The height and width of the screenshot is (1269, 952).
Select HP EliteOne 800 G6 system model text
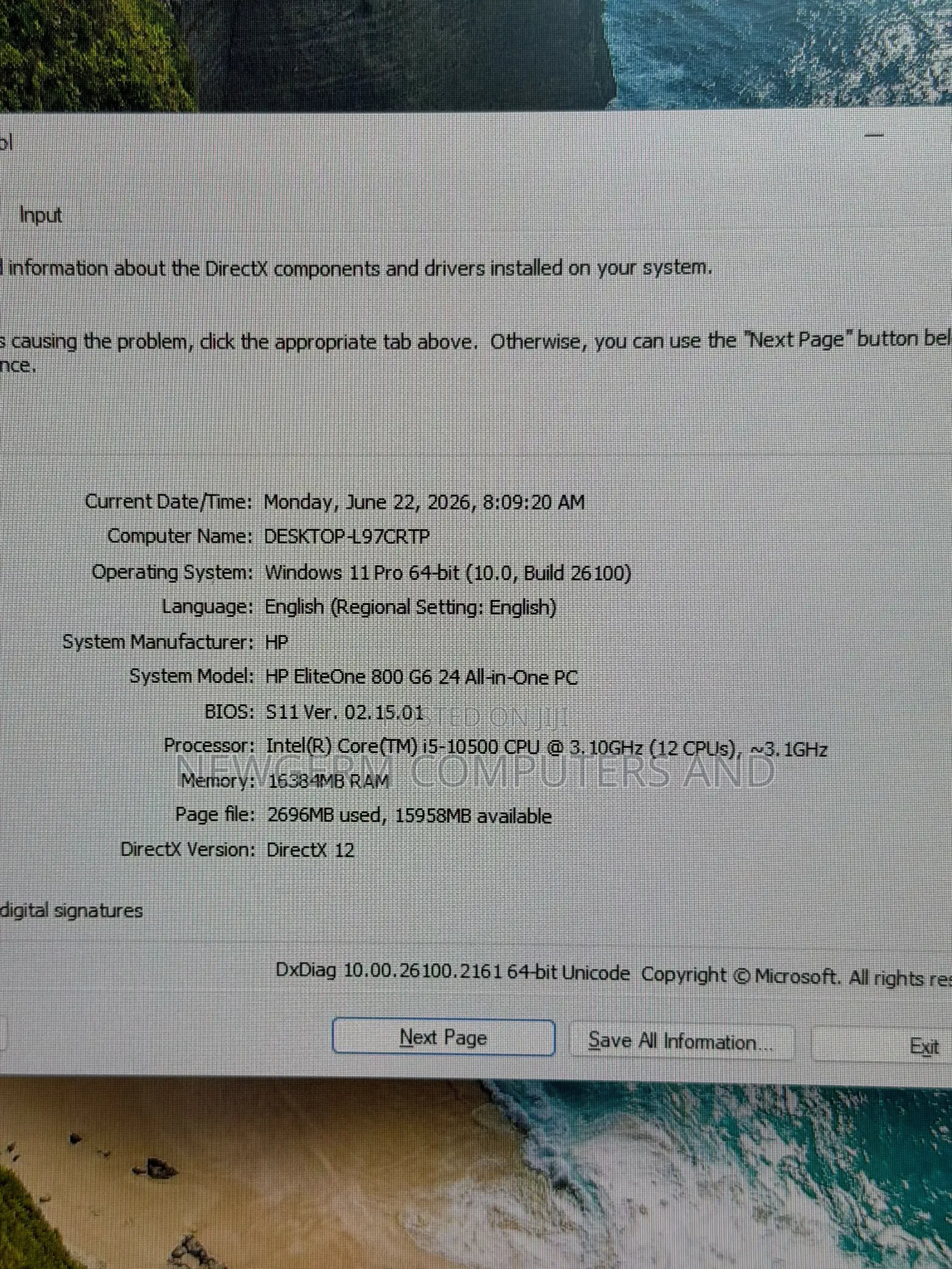tap(421, 677)
